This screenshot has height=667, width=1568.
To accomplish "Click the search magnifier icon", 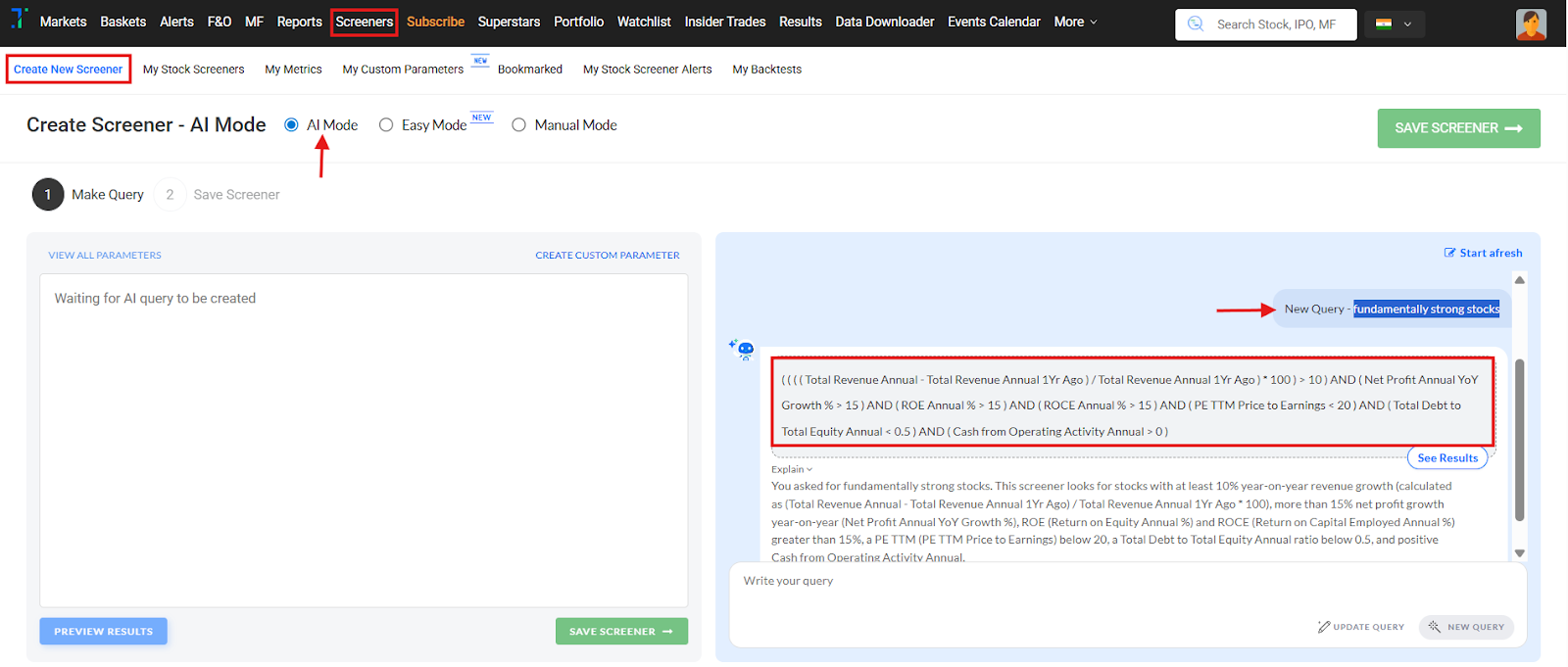I will coord(1196,24).
